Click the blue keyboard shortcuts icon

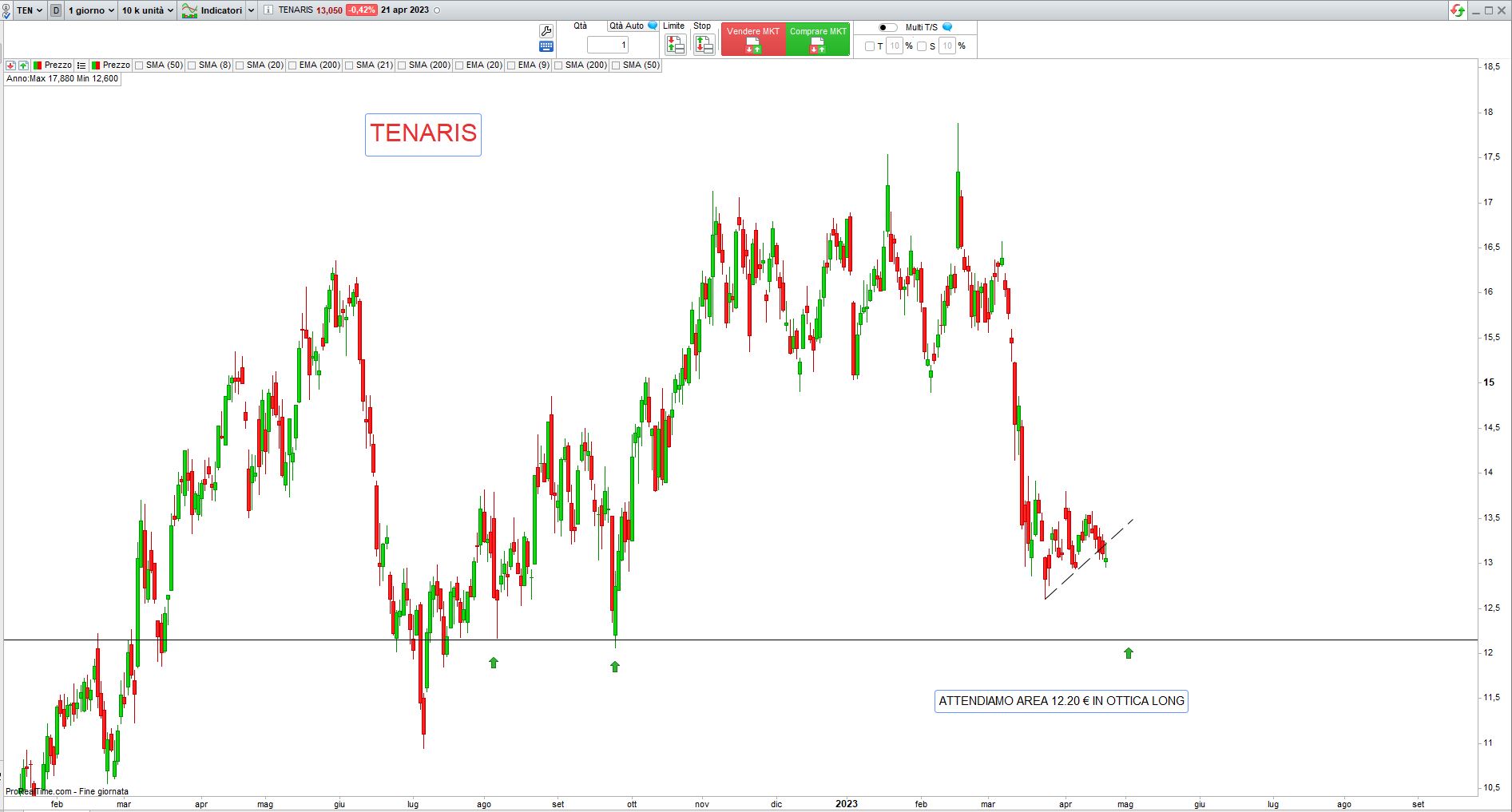(546, 46)
